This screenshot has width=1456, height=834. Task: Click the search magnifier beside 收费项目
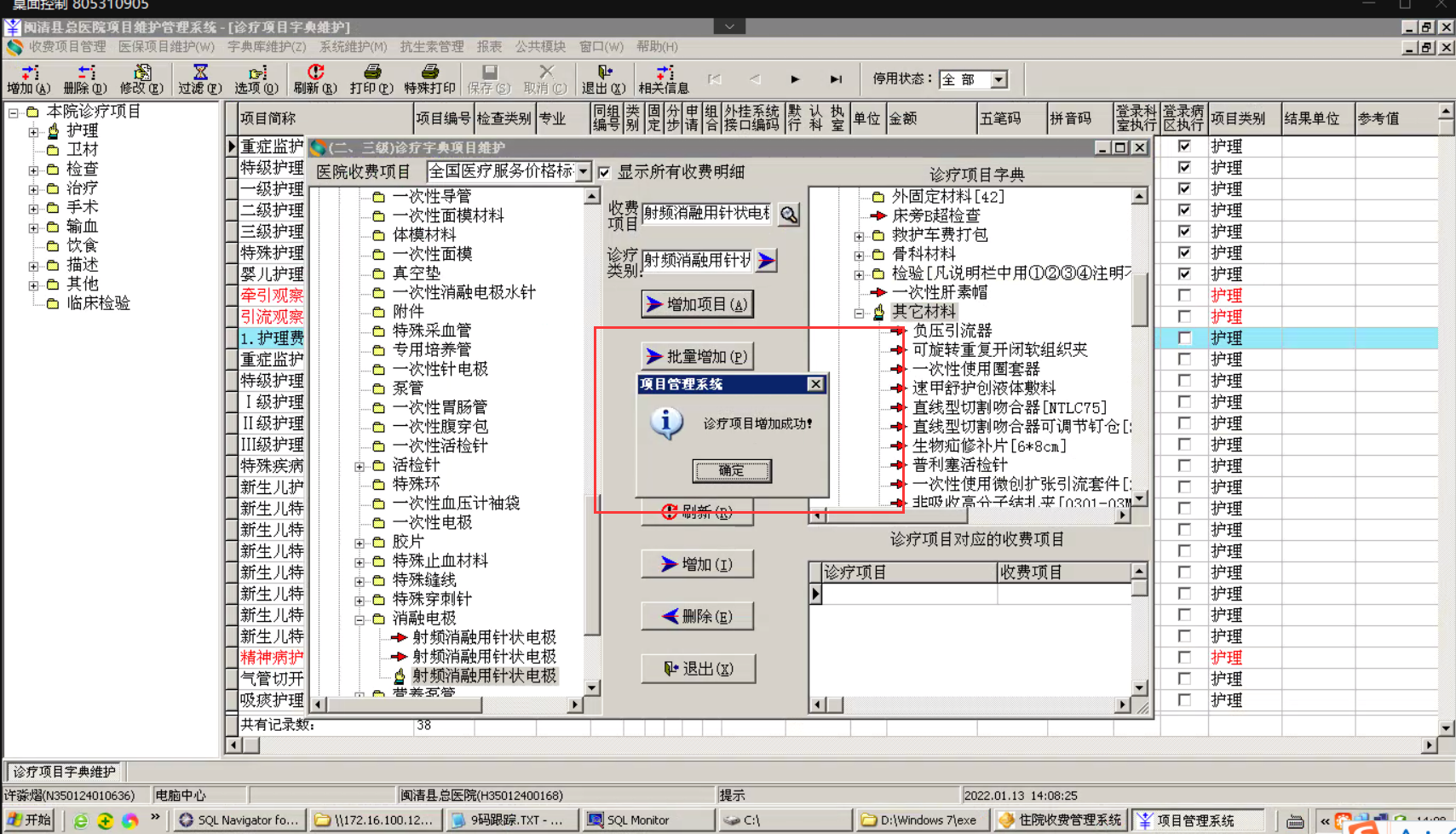(x=789, y=215)
